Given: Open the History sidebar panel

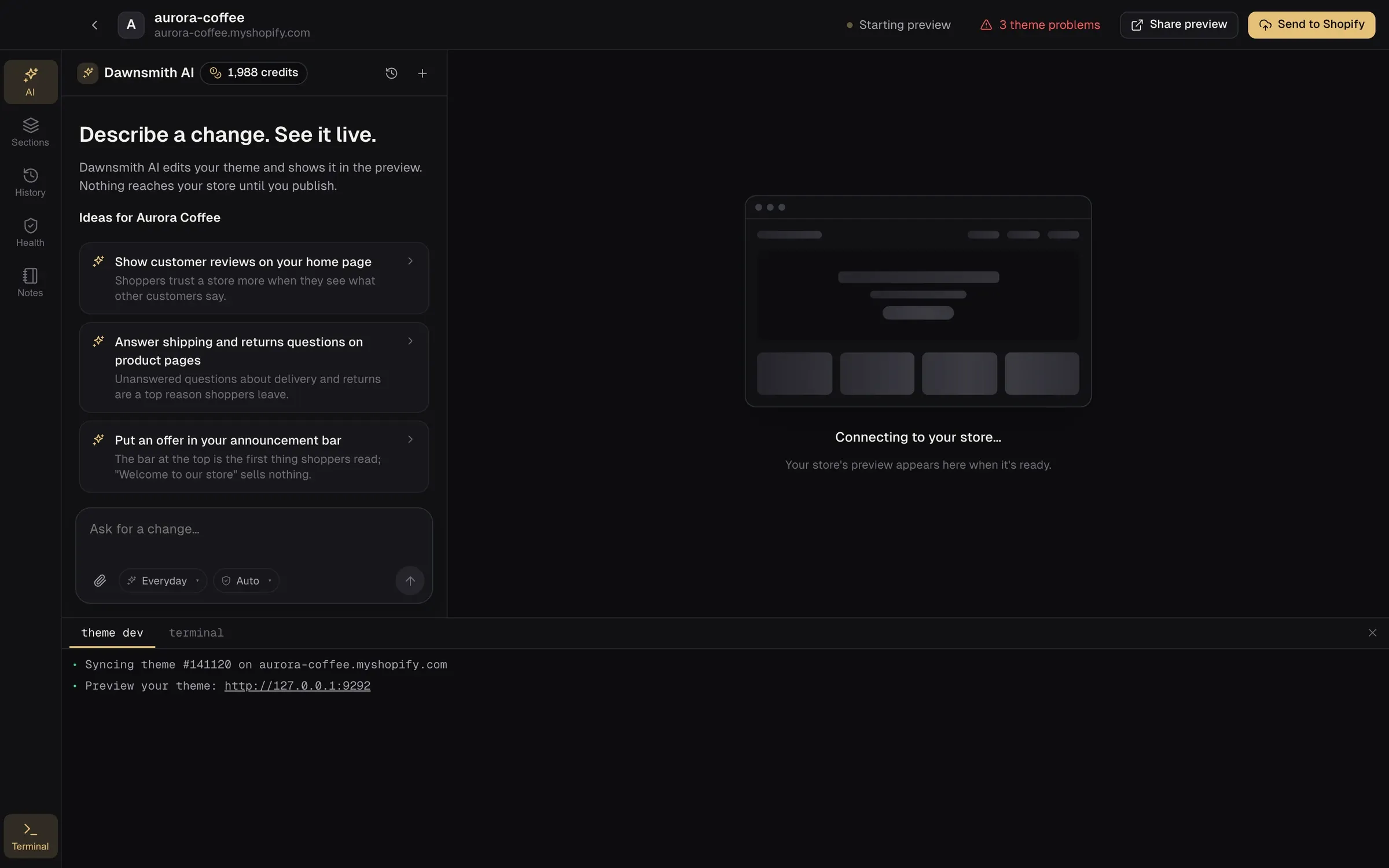Looking at the screenshot, I should [x=31, y=182].
